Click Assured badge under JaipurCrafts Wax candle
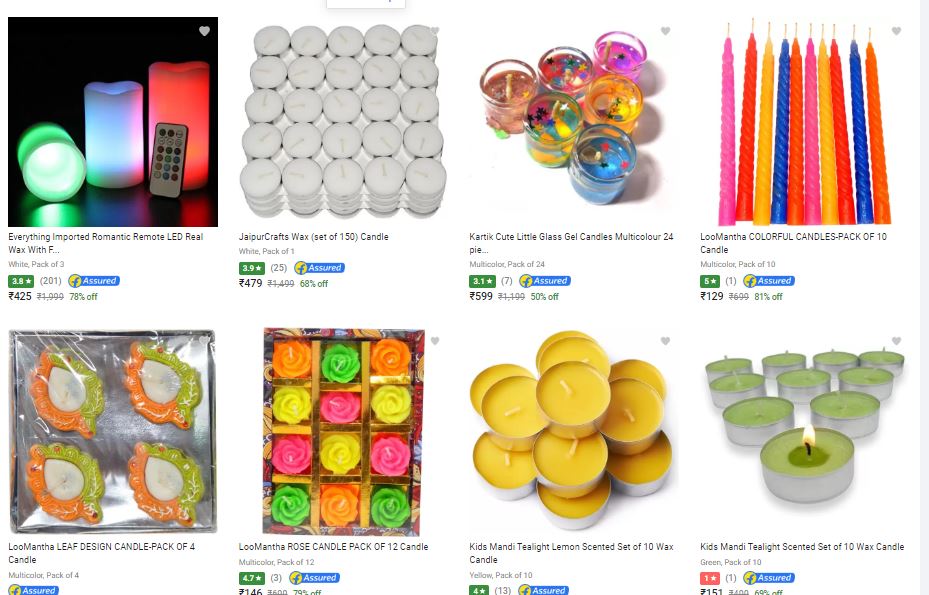This screenshot has width=929, height=595. (319, 268)
